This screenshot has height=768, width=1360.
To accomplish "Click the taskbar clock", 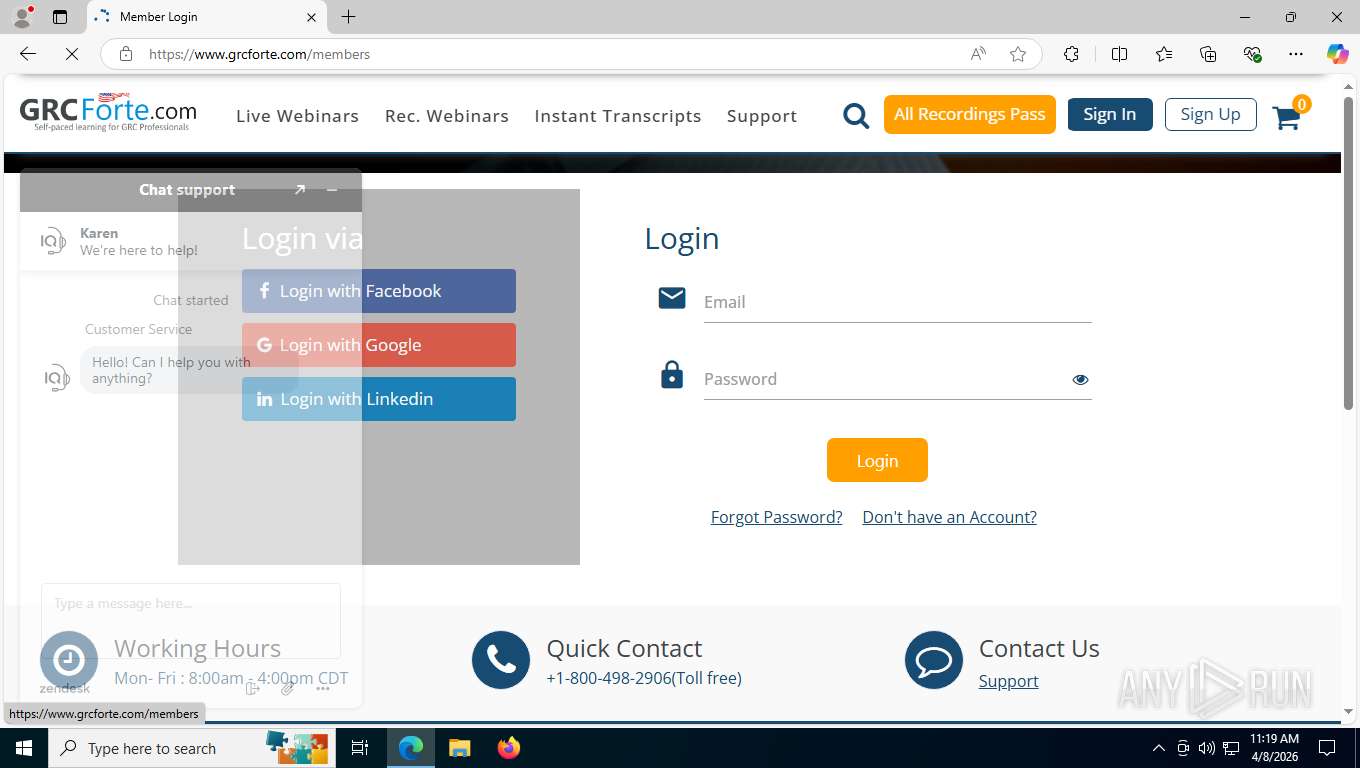I will pyautogui.click(x=1274, y=748).
